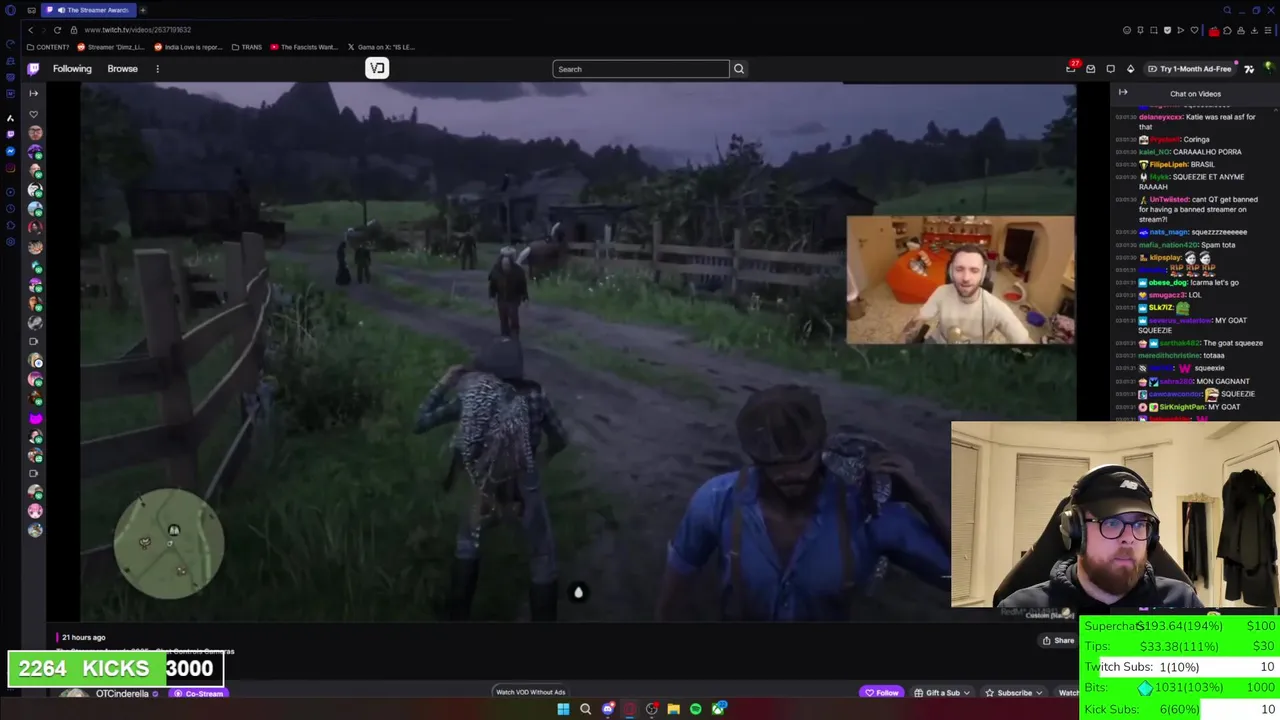The image size is (1280, 720).
Task: Open the Following tab on Twitch
Action: click(72, 69)
